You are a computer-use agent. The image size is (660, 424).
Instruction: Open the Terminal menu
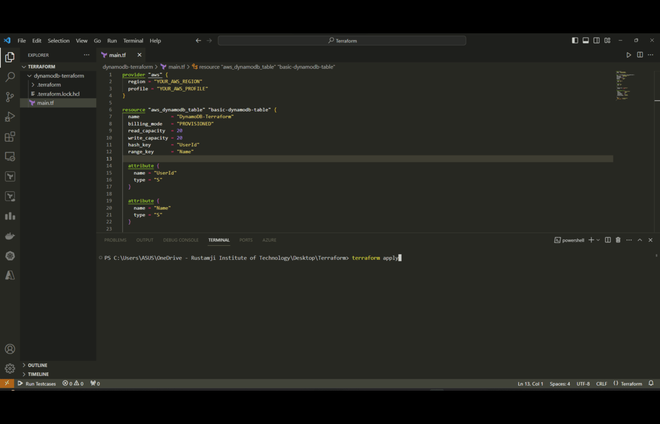click(x=133, y=41)
